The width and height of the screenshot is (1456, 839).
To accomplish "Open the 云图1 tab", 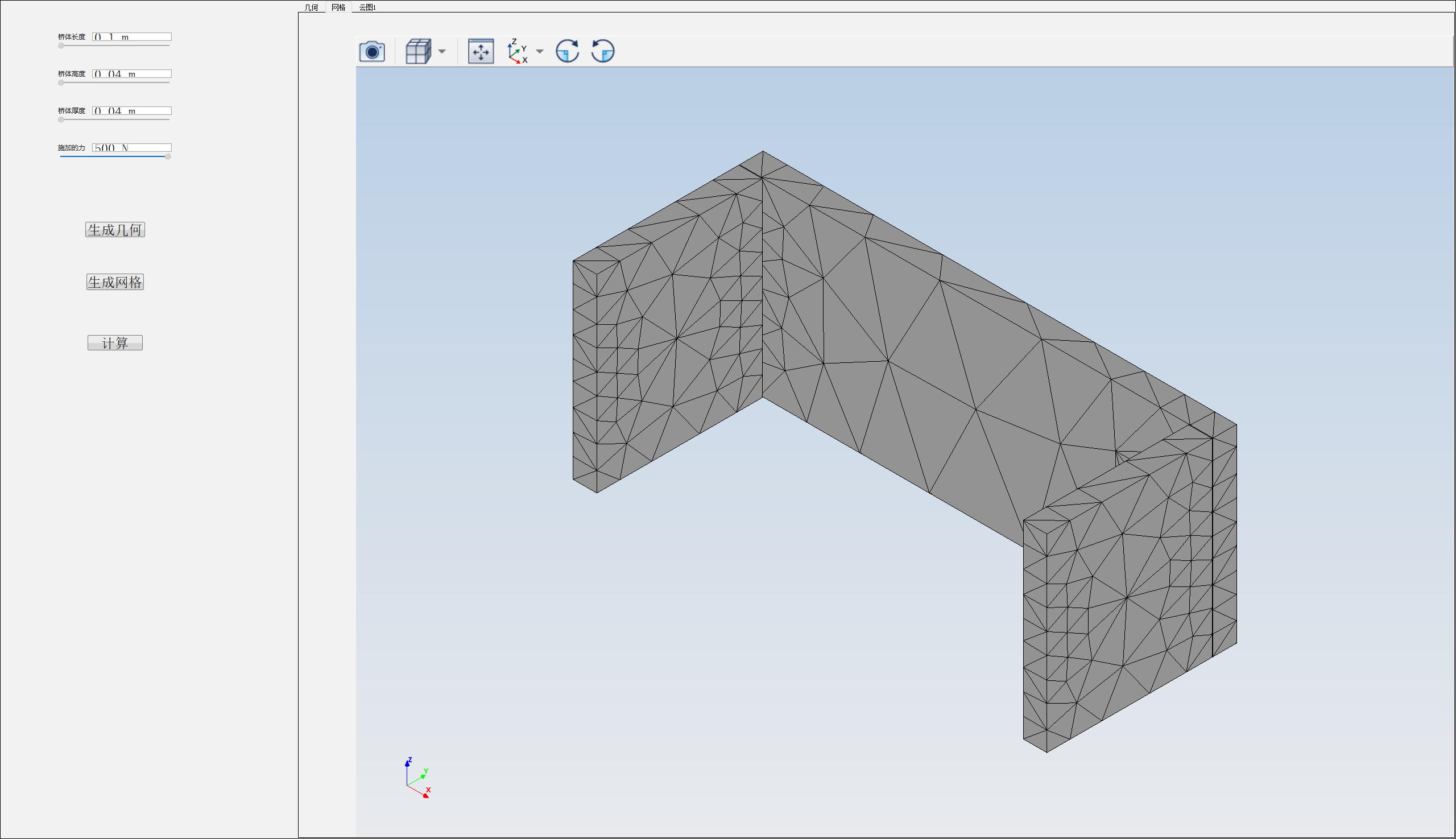I will 367,7.
